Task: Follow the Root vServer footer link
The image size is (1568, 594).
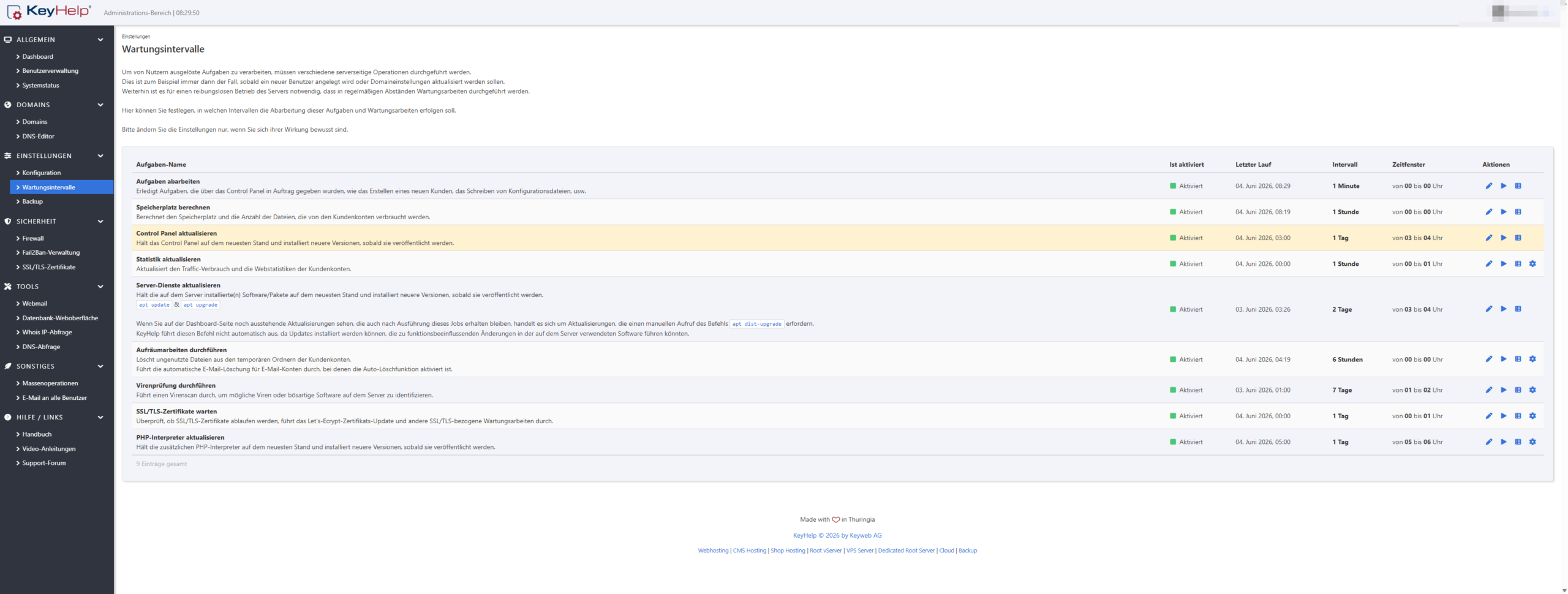Action: click(826, 551)
